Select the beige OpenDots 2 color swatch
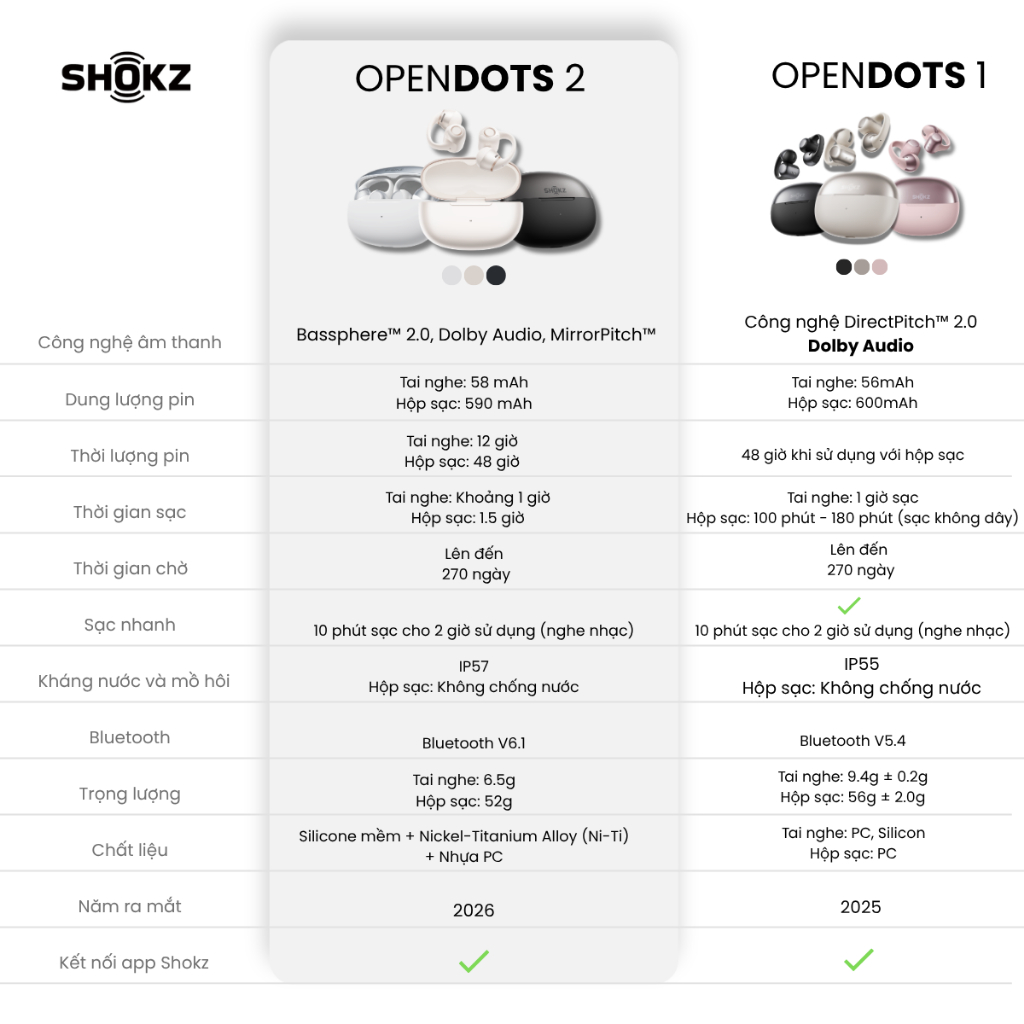Screen dimensions: 1024x1024 [x=474, y=275]
